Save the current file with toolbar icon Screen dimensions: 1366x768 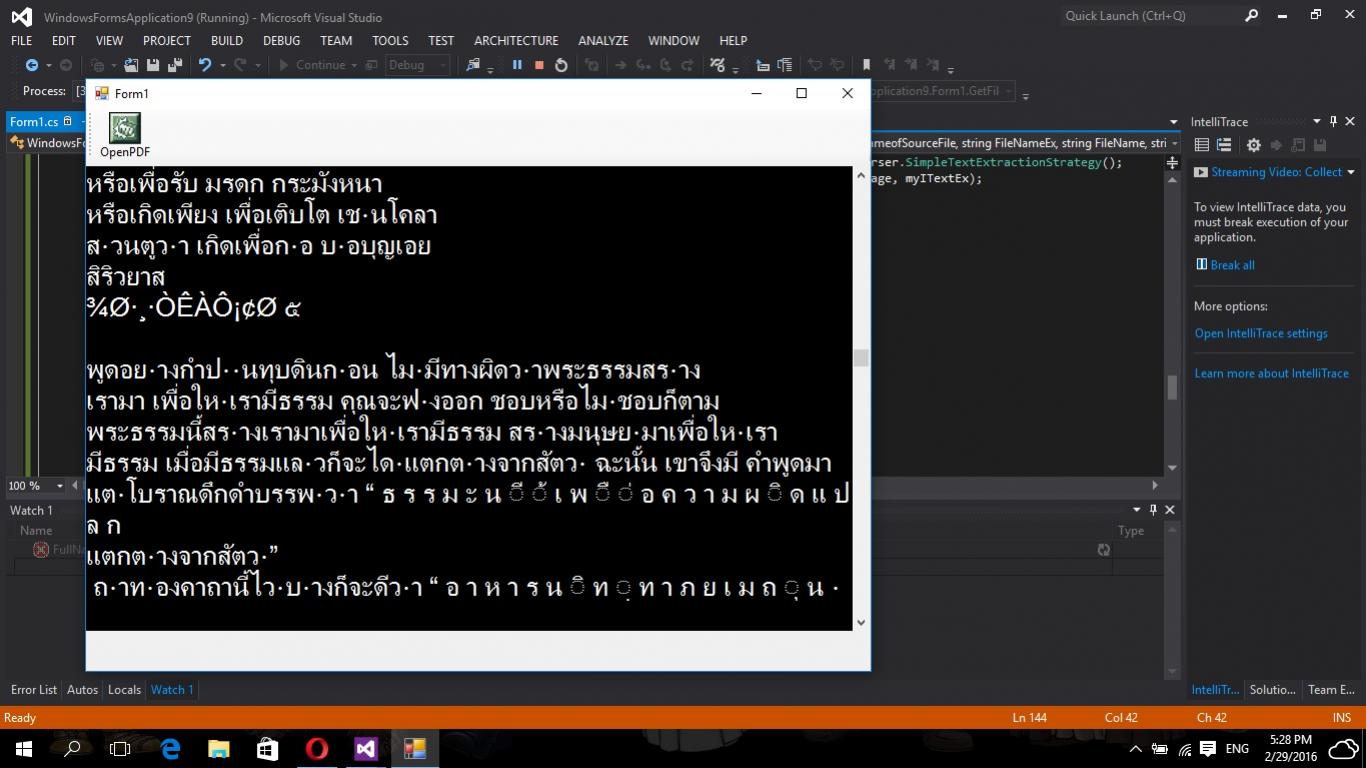(x=153, y=65)
